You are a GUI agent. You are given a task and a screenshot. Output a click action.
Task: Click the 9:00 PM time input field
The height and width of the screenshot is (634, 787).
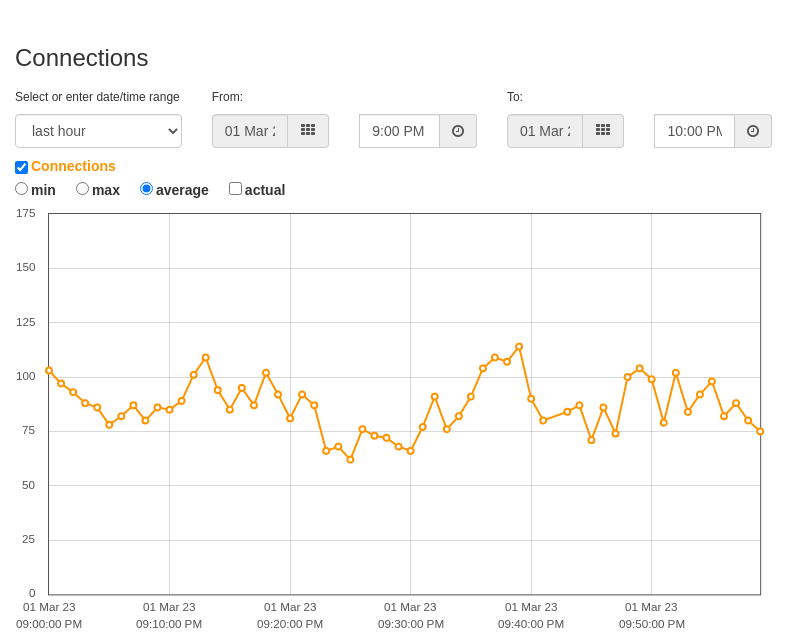click(400, 131)
